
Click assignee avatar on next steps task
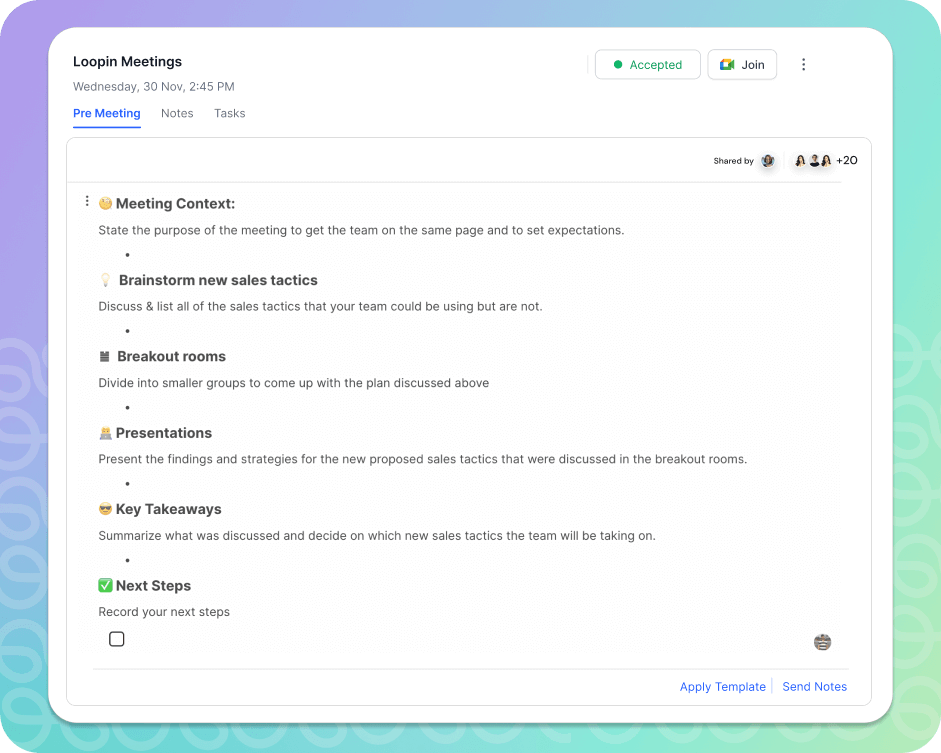(822, 642)
